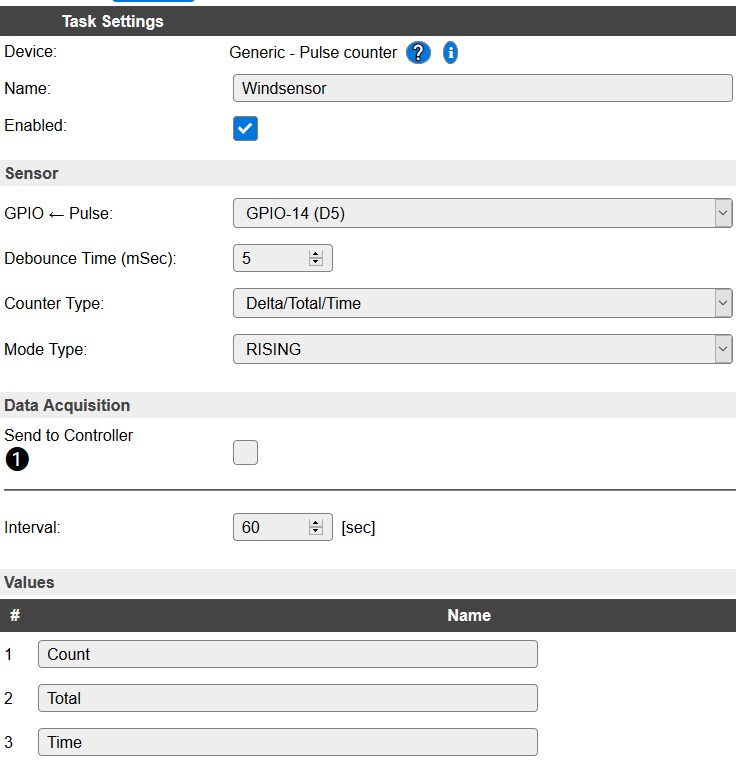
Task: Select the Total value name field
Action: pos(287,698)
